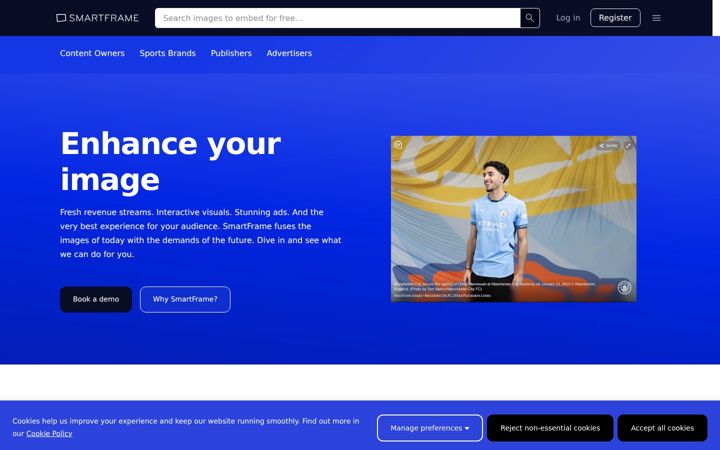Click the Share icon on image
Screen dimensions: 720x450
pyautogui.click(x=608, y=146)
